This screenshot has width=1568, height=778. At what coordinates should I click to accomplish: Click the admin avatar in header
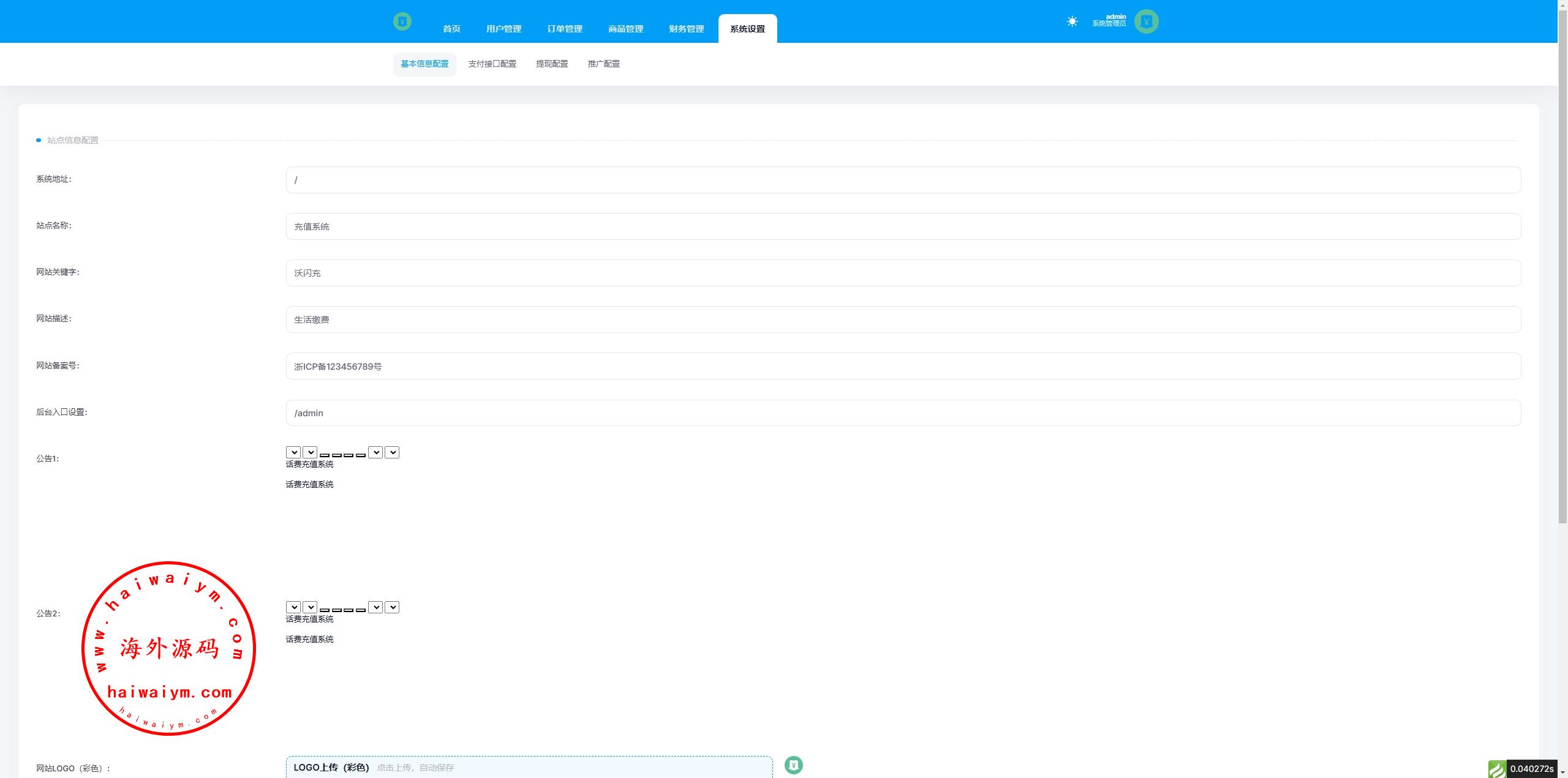(1146, 21)
